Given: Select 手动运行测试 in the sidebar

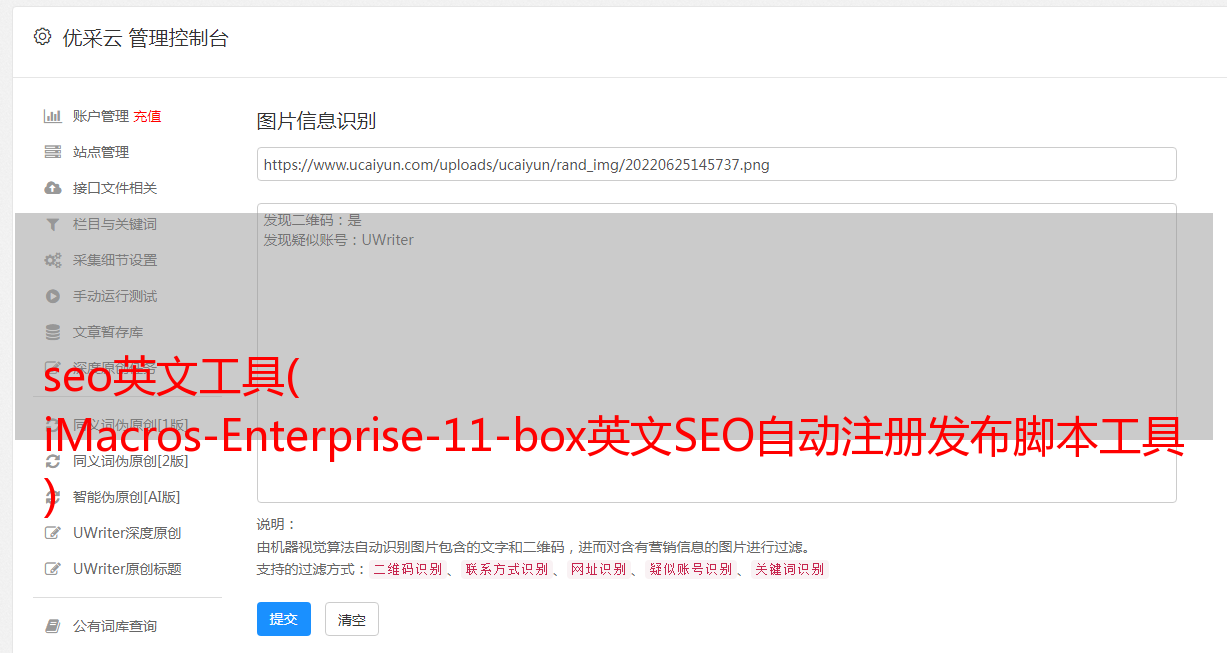Looking at the screenshot, I should tap(115, 296).
